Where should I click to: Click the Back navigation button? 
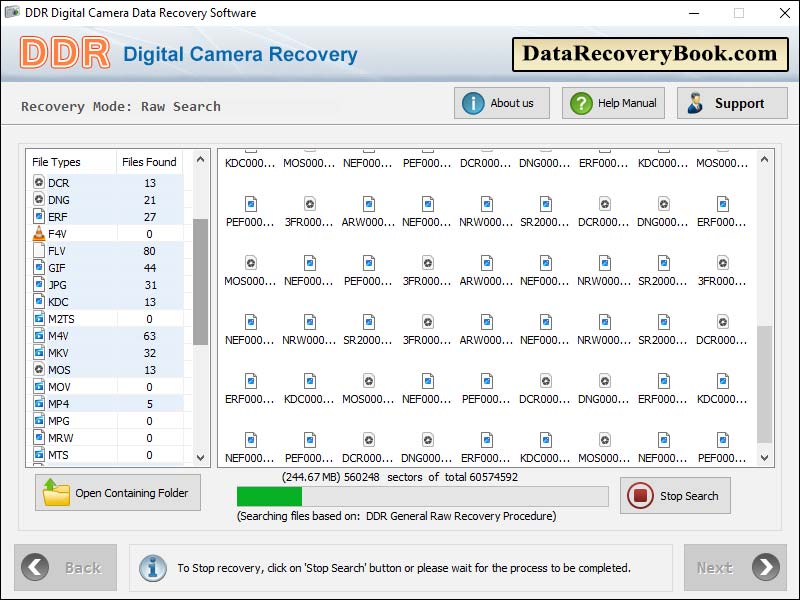pos(65,567)
